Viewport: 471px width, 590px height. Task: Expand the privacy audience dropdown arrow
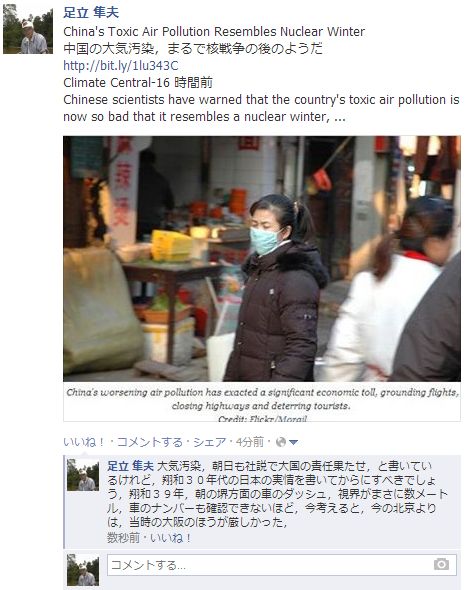click(x=293, y=442)
